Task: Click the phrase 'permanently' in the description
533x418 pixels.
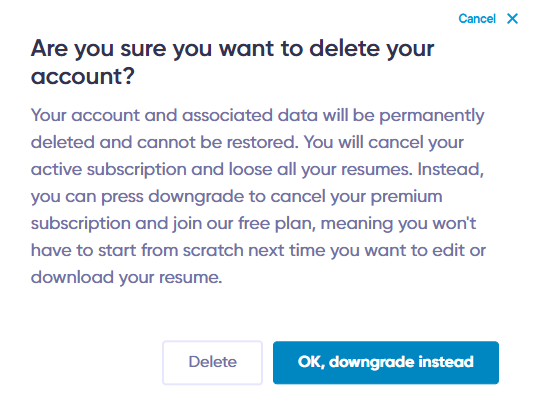Action: point(432,116)
